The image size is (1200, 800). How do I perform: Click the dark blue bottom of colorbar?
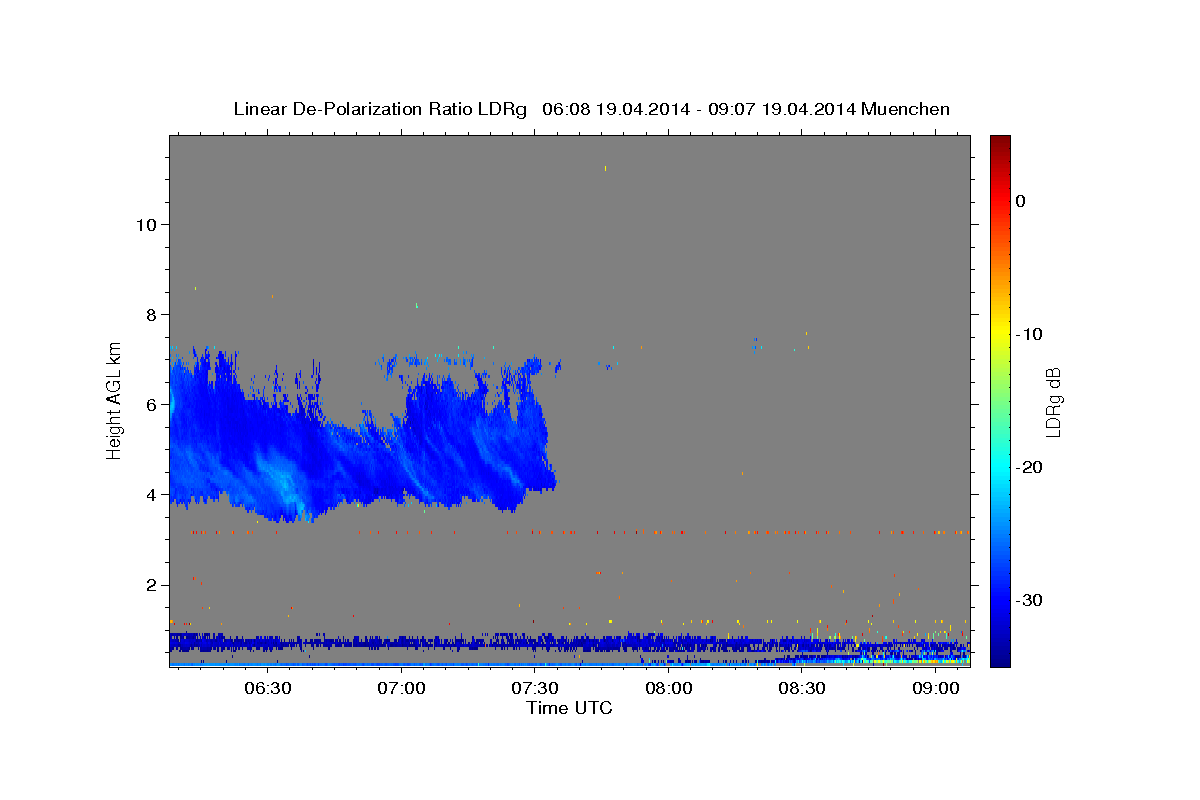(1000, 655)
